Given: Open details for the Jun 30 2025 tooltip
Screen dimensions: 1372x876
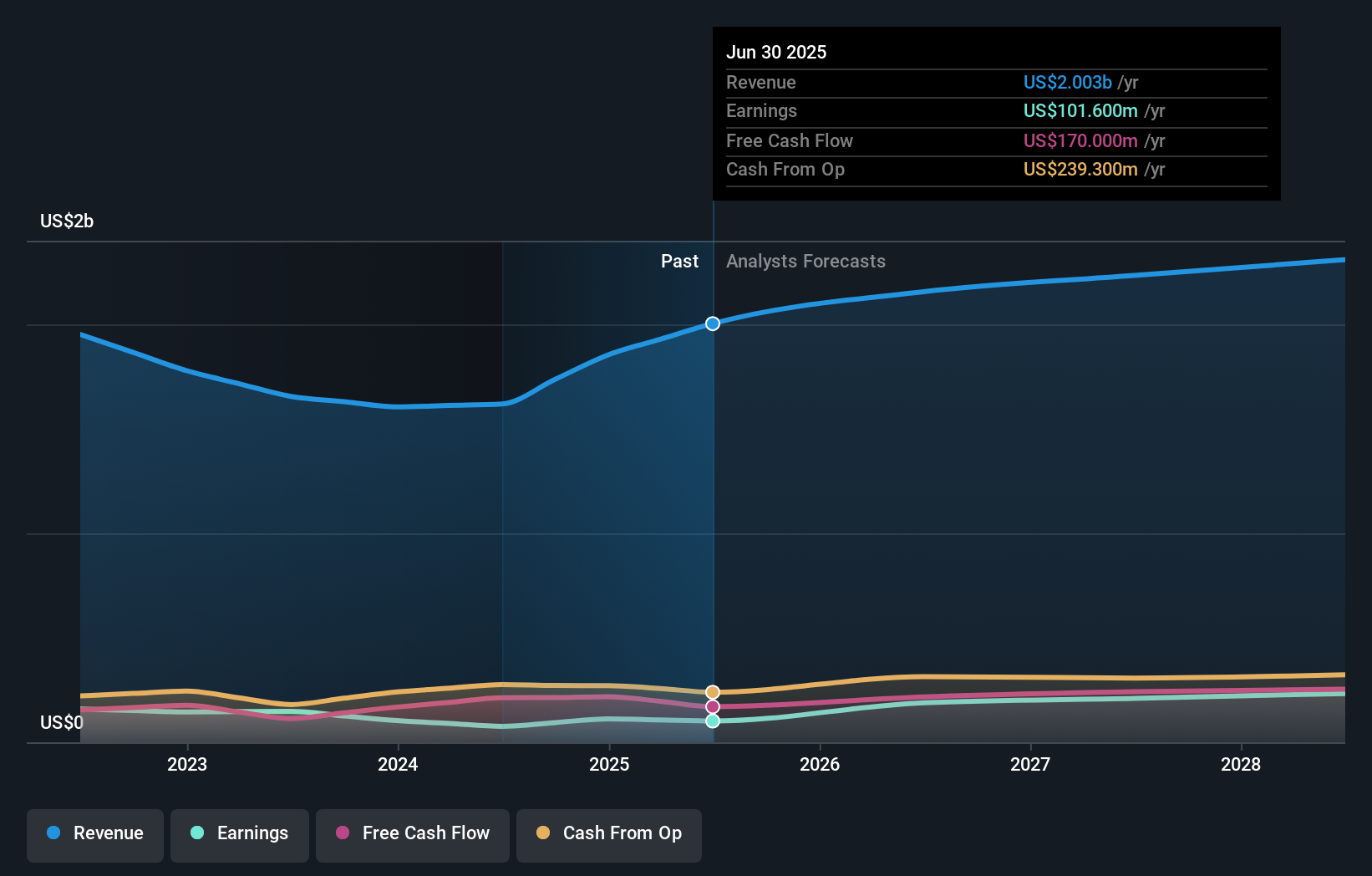Looking at the screenshot, I should coord(777,52).
